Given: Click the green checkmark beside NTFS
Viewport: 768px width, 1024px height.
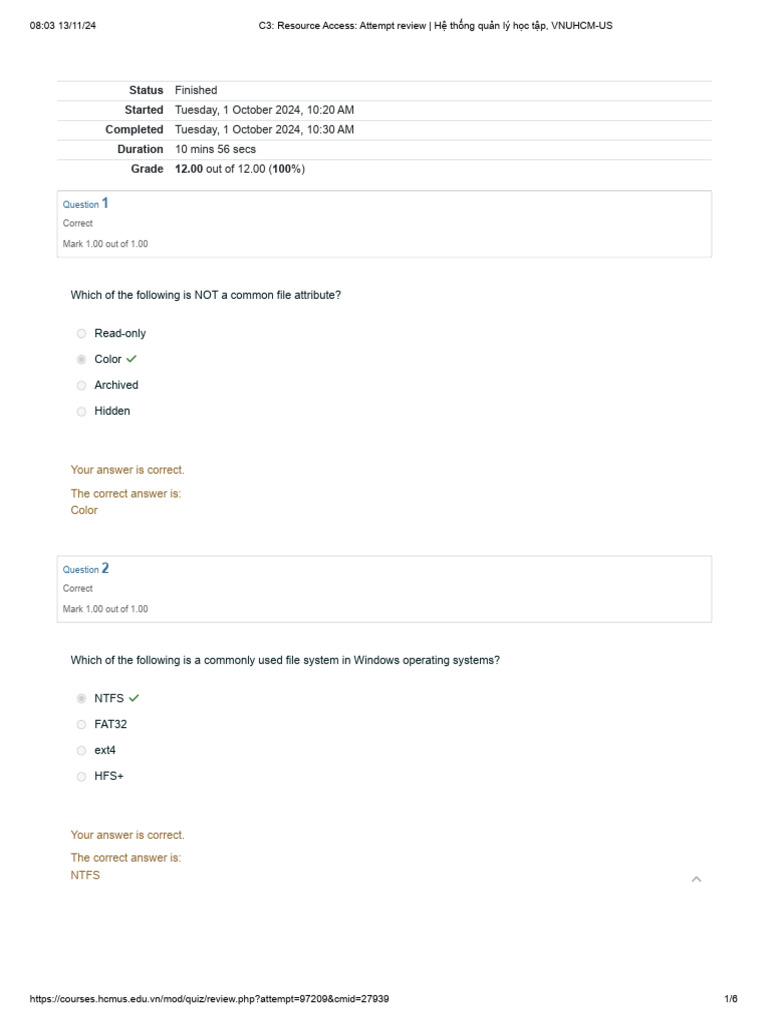Looking at the screenshot, I should click(134, 698).
